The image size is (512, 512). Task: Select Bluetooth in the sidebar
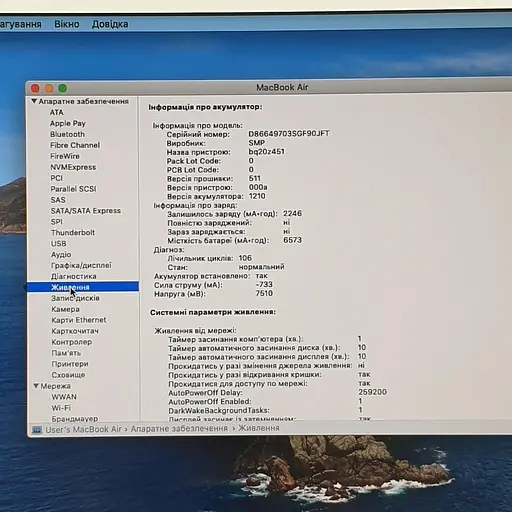pyautogui.click(x=67, y=134)
